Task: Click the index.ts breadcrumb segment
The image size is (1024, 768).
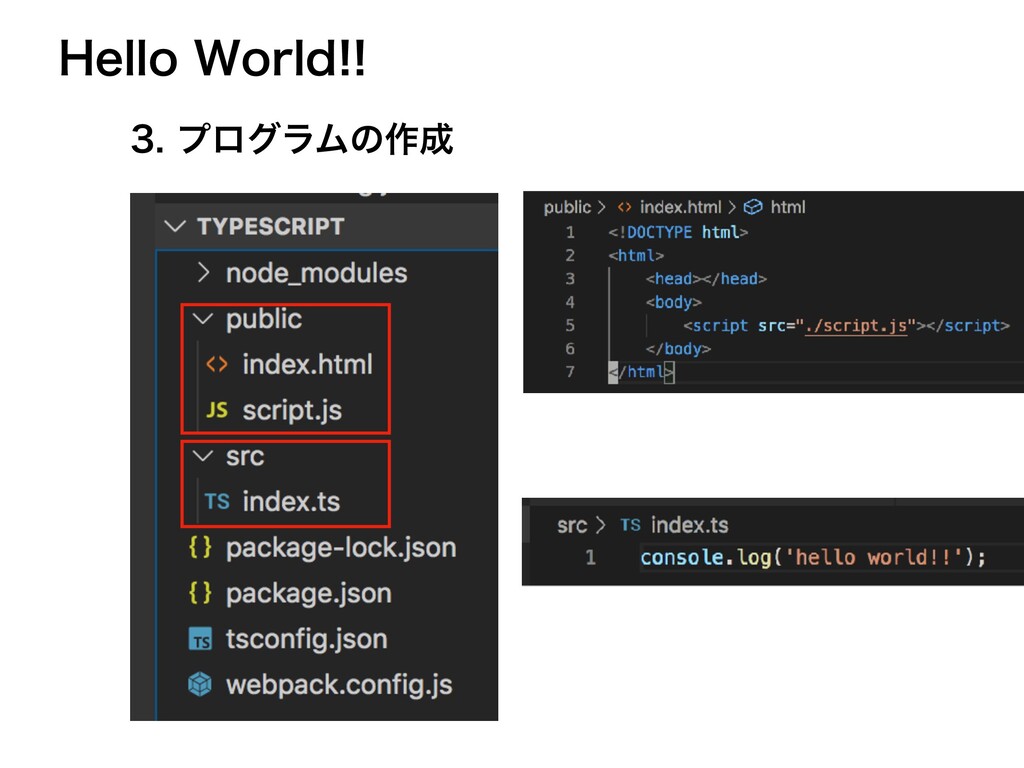Action: click(690, 525)
